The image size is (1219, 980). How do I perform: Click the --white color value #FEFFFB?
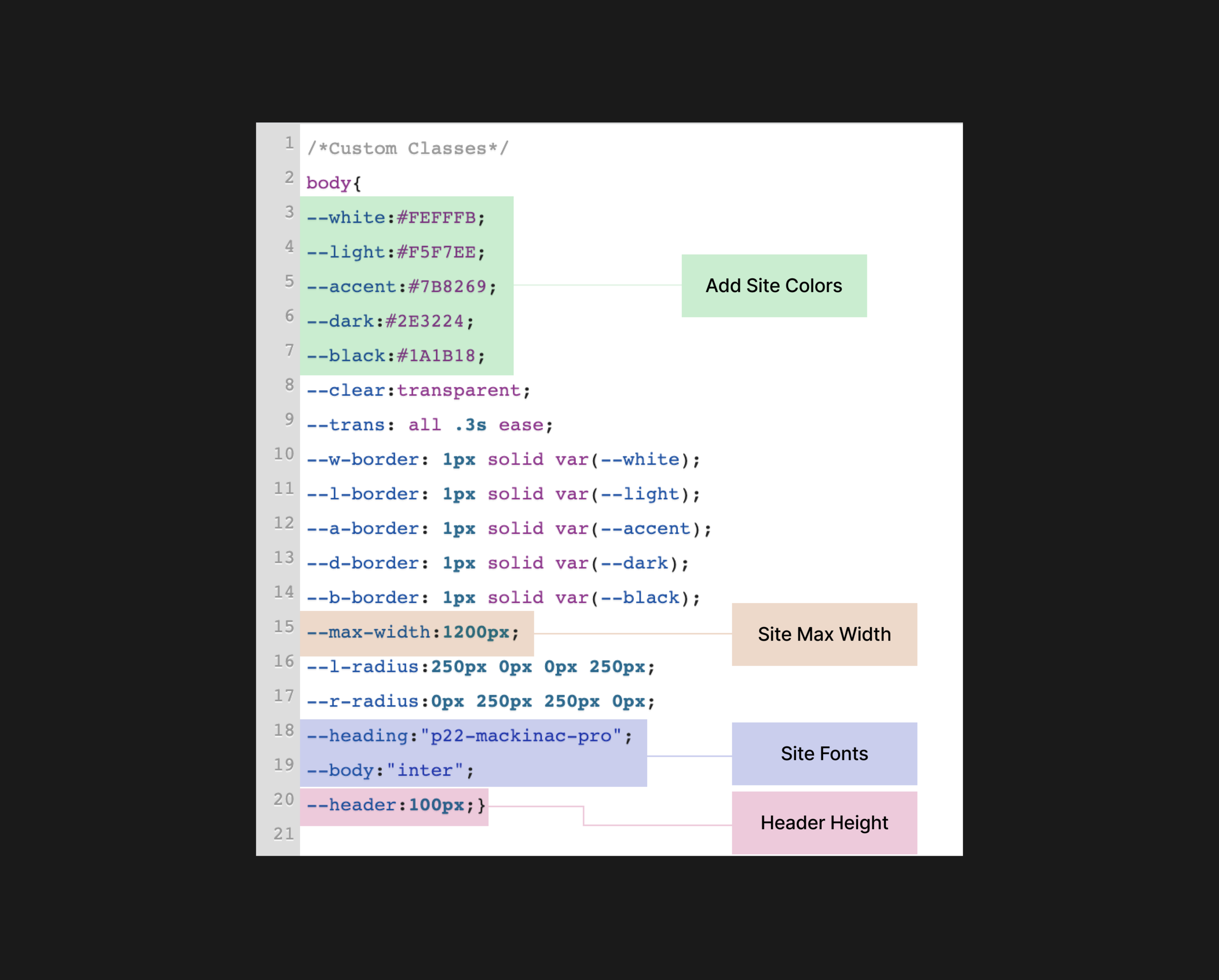tap(436, 218)
